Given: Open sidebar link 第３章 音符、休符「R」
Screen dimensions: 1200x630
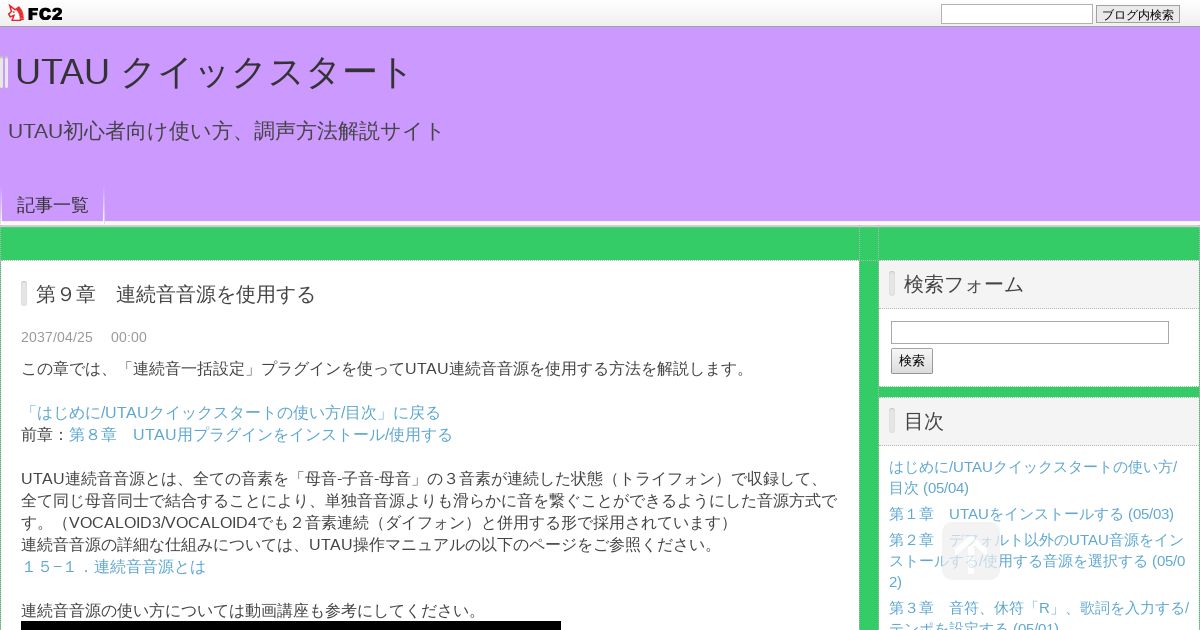Looking at the screenshot, I should point(1039,616).
